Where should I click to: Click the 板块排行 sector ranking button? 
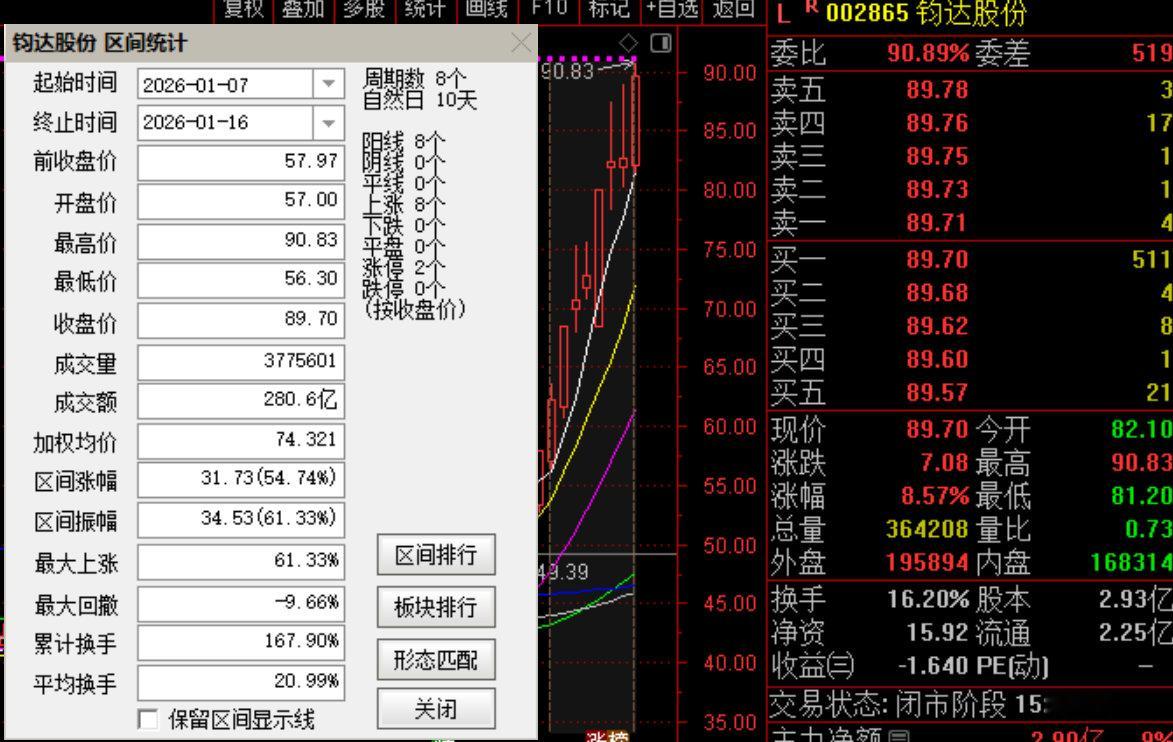tap(437, 604)
